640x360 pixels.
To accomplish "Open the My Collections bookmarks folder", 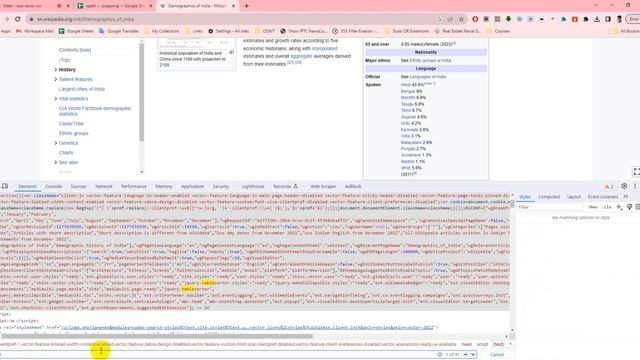I will [162, 31].
